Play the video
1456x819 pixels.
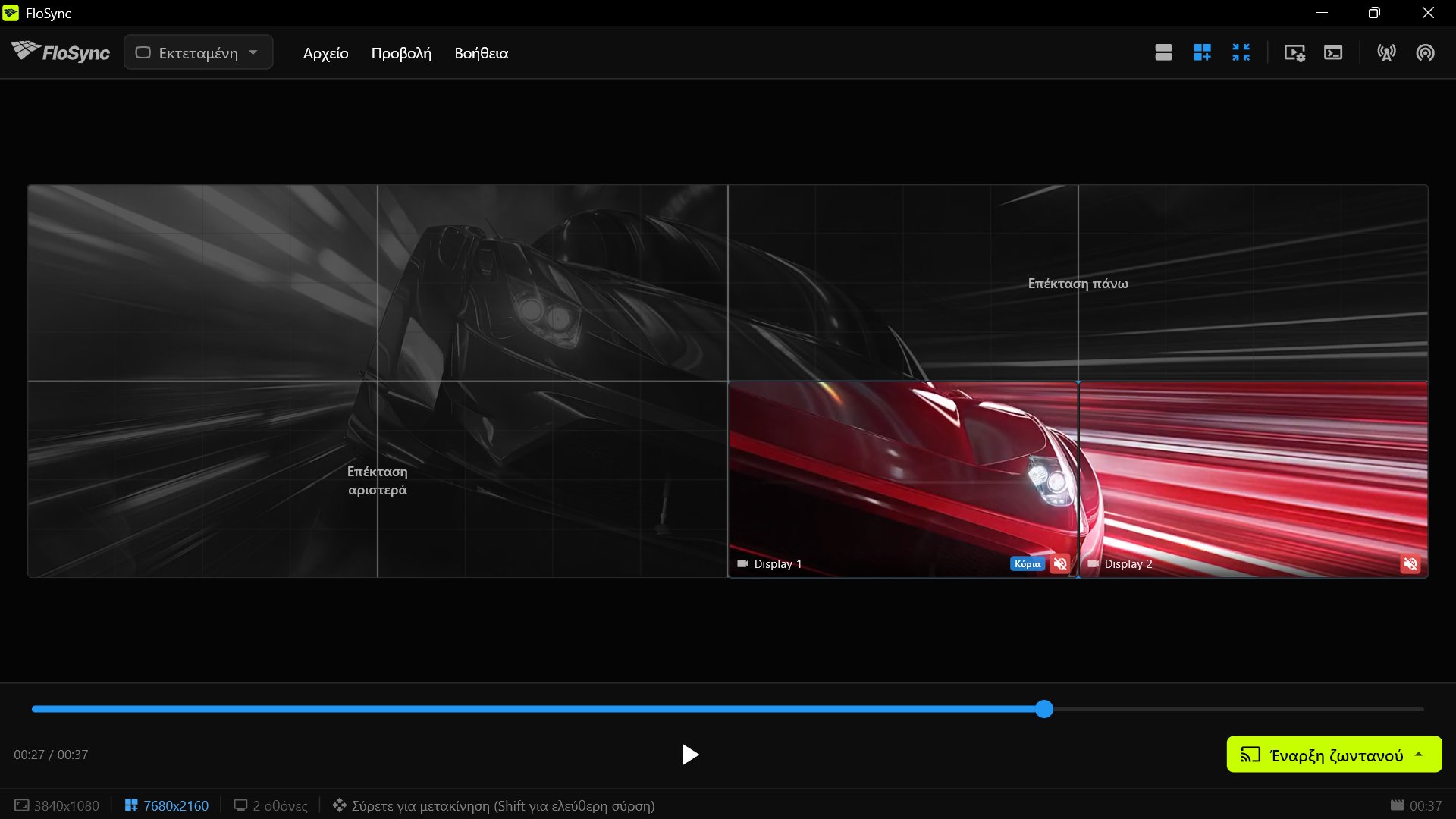coord(689,755)
